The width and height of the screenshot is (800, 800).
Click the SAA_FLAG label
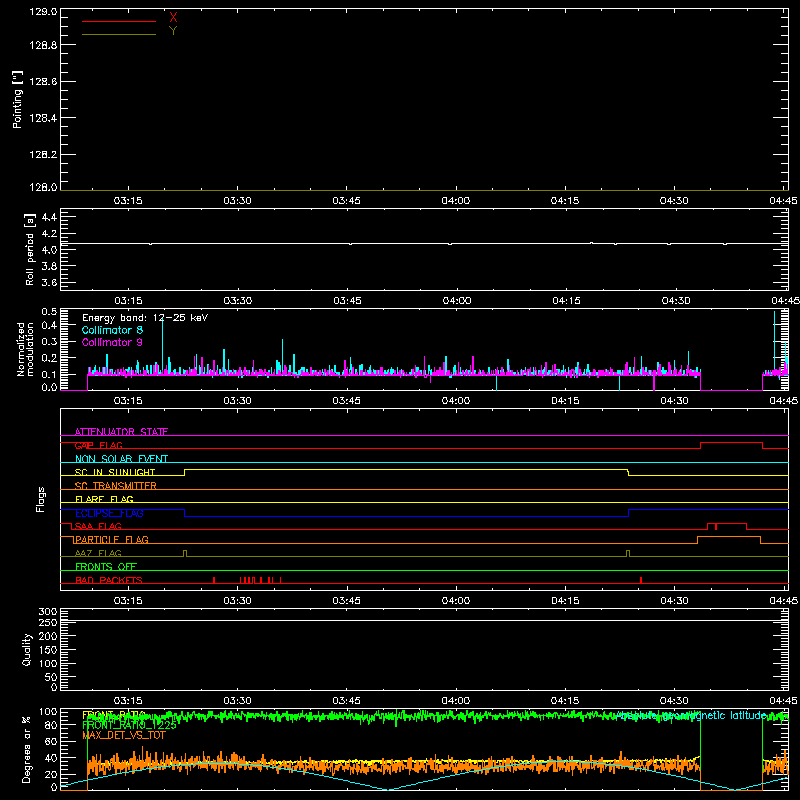[x=98, y=527]
